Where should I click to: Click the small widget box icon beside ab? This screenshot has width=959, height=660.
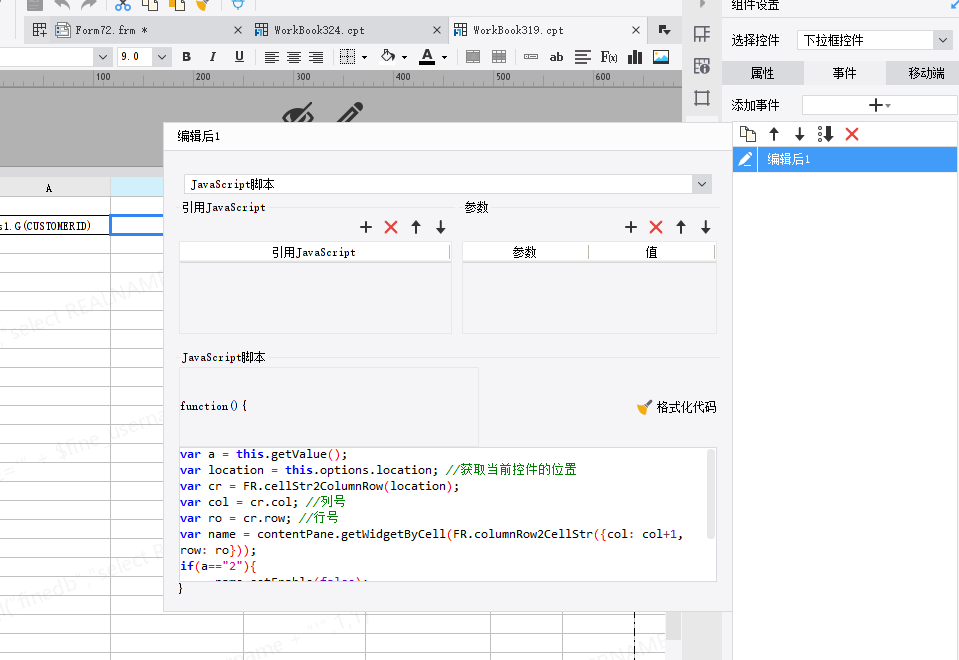pyautogui.click(x=531, y=57)
